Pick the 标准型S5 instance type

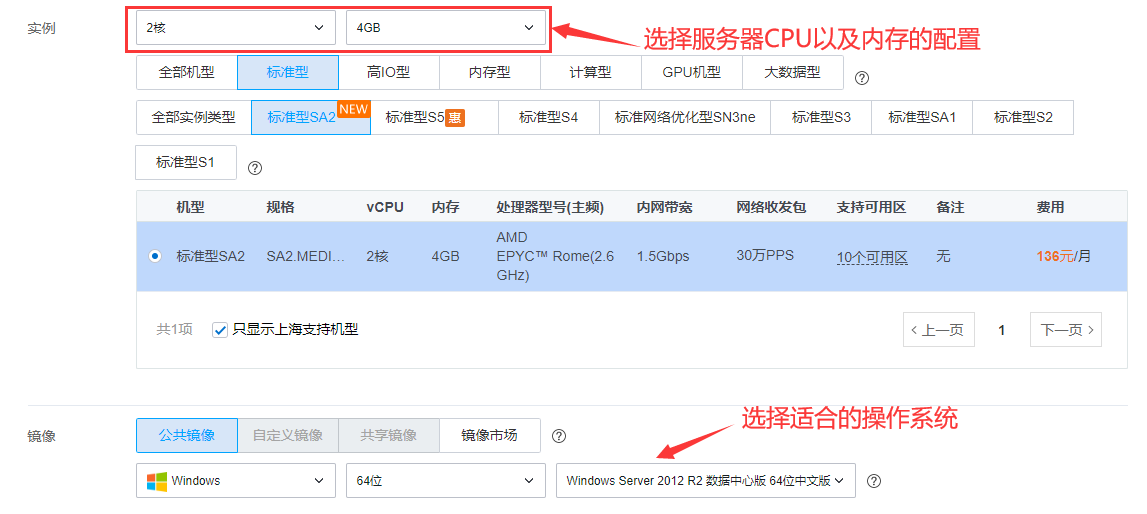coord(435,117)
